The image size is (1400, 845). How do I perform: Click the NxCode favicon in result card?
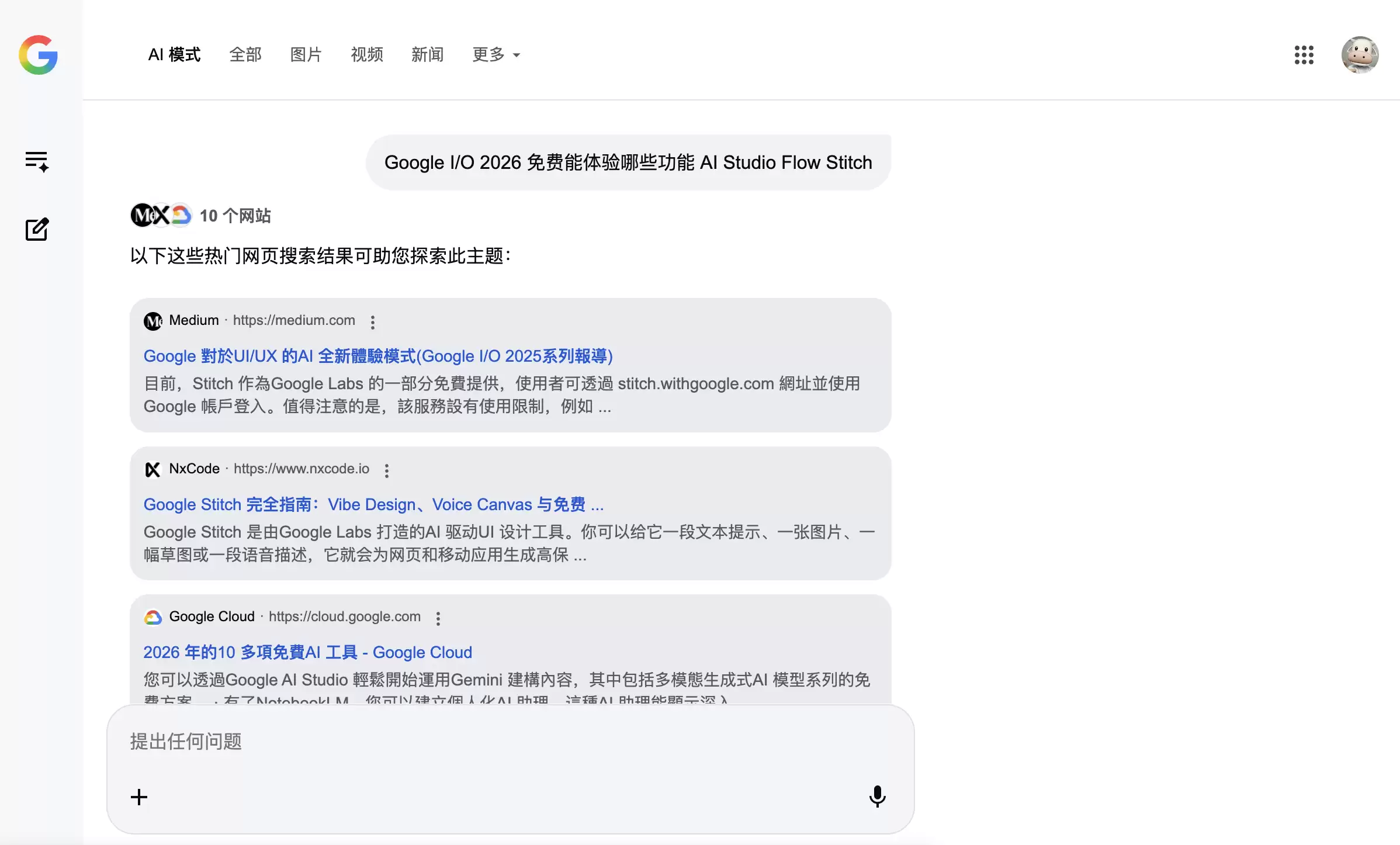coord(153,469)
